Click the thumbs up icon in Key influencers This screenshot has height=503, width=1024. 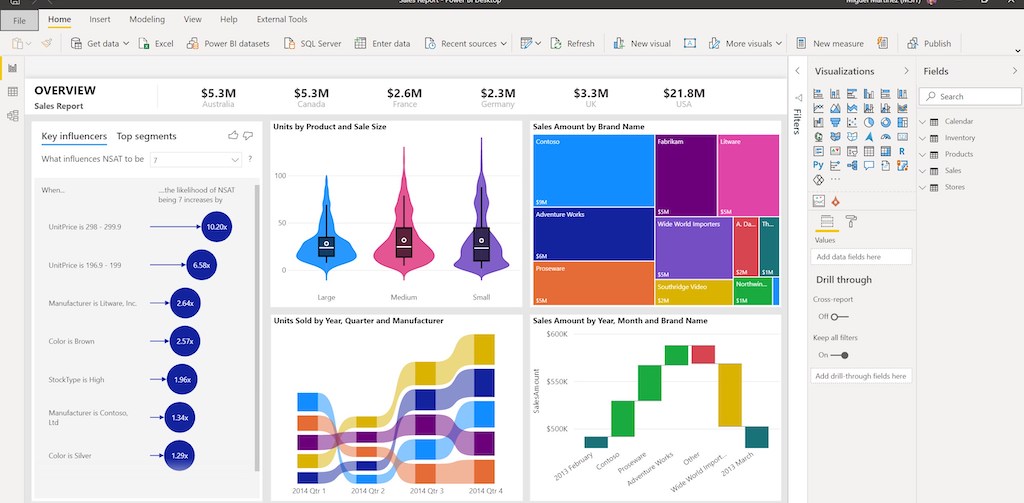pyautogui.click(x=233, y=135)
